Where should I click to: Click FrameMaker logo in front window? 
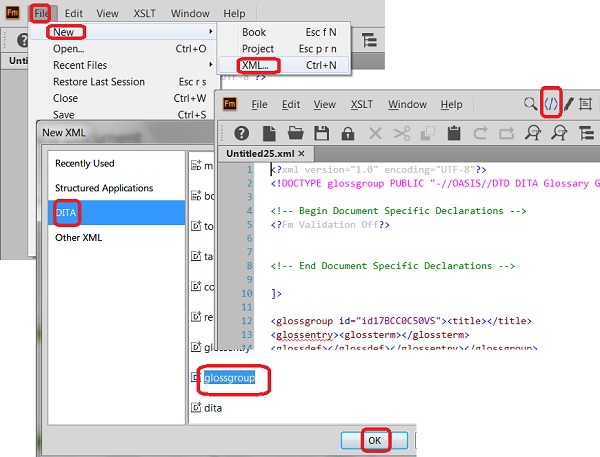click(230, 104)
